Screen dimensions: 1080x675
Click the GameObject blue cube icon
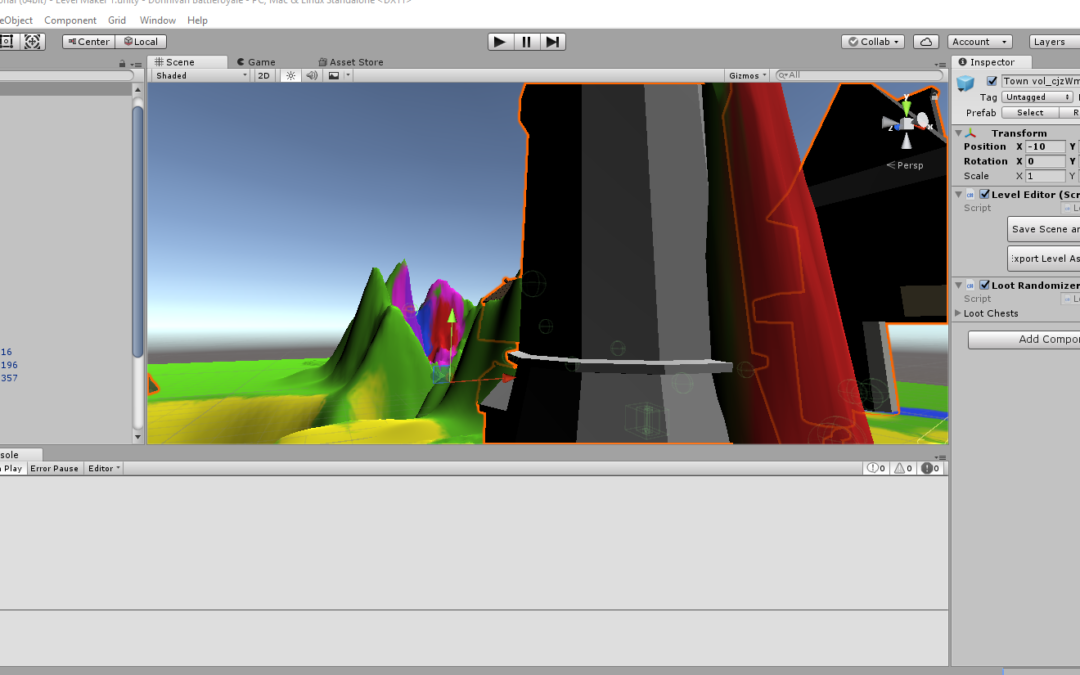tap(966, 83)
